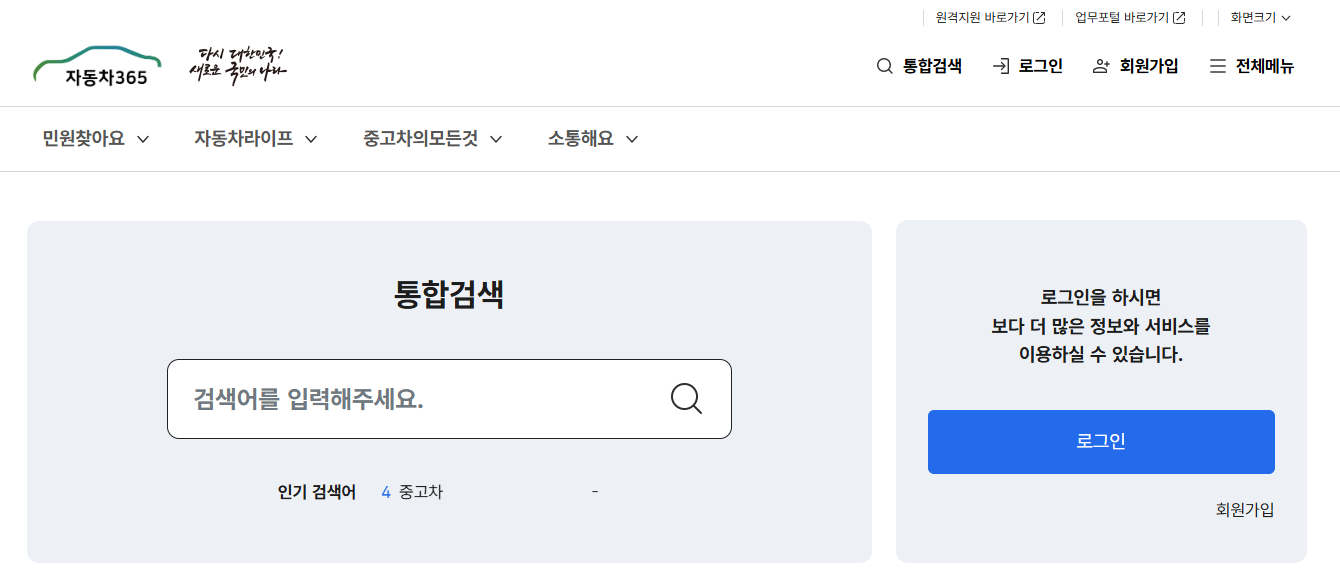Click the external-link icon next to 원격지원 바로가기
Viewport: 1340px width, 580px height.
[1040, 17]
